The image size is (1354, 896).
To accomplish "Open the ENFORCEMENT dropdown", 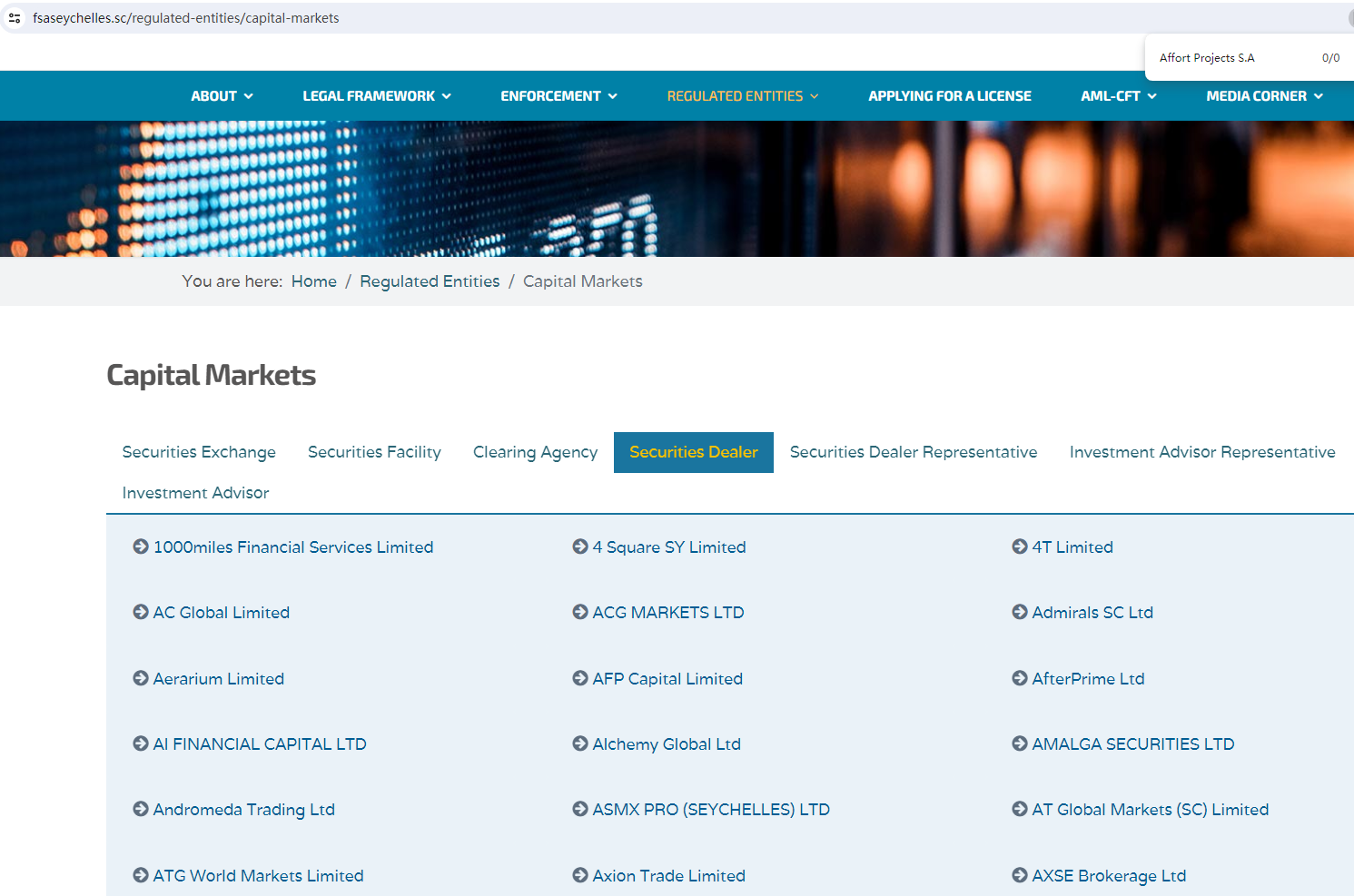I will (x=558, y=96).
